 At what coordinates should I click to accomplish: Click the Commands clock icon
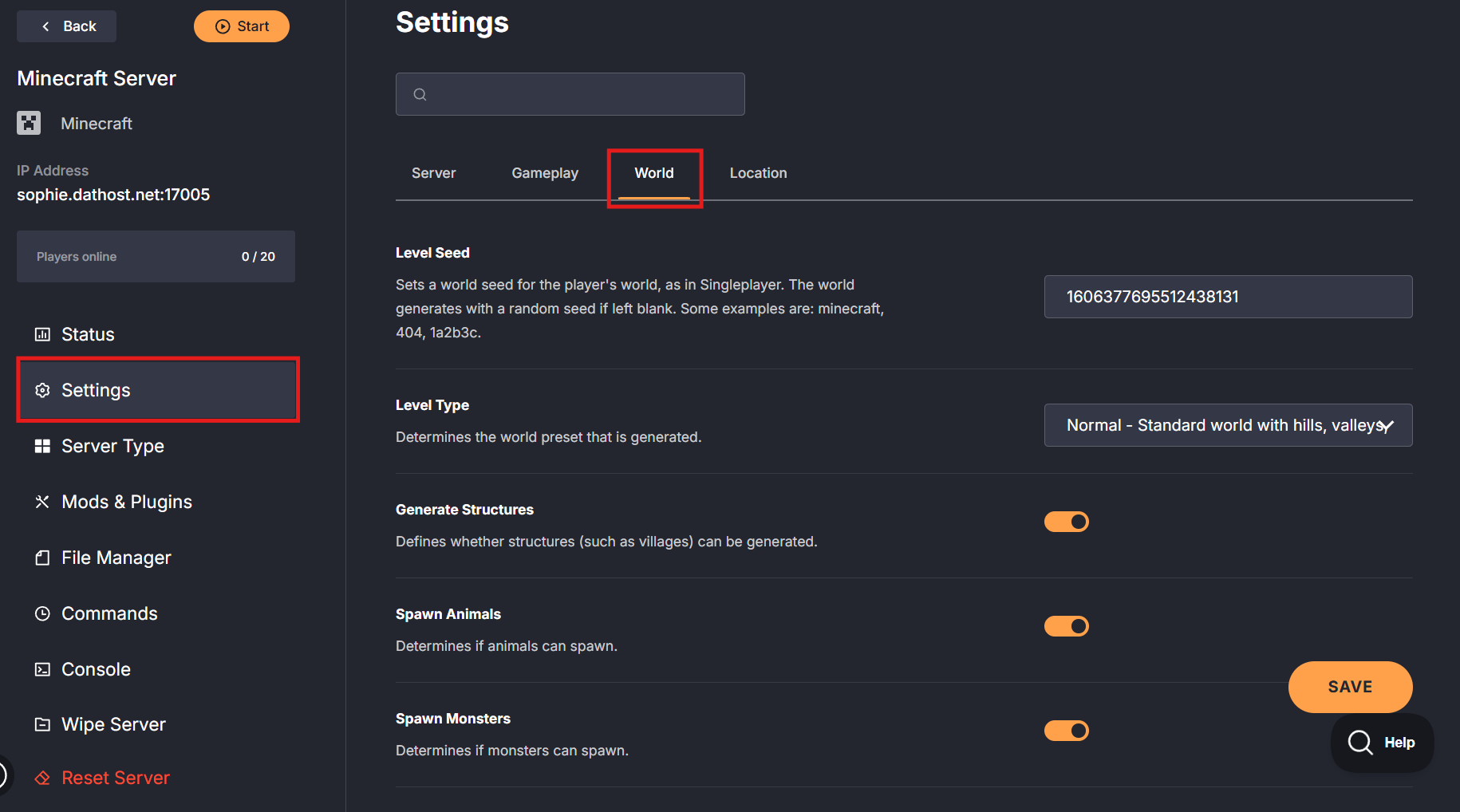[42, 613]
